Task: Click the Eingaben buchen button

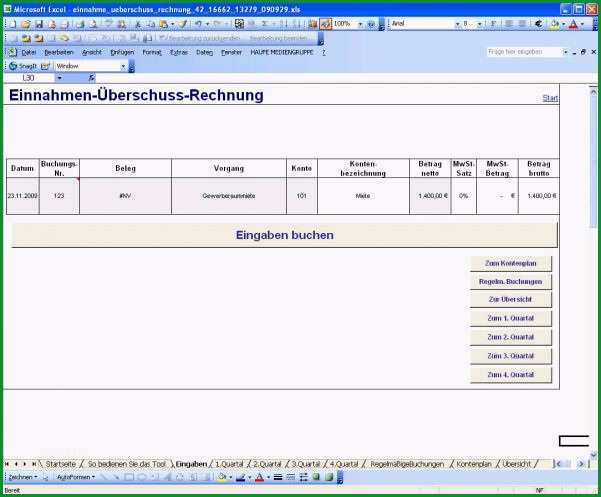Action: click(284, 235)
